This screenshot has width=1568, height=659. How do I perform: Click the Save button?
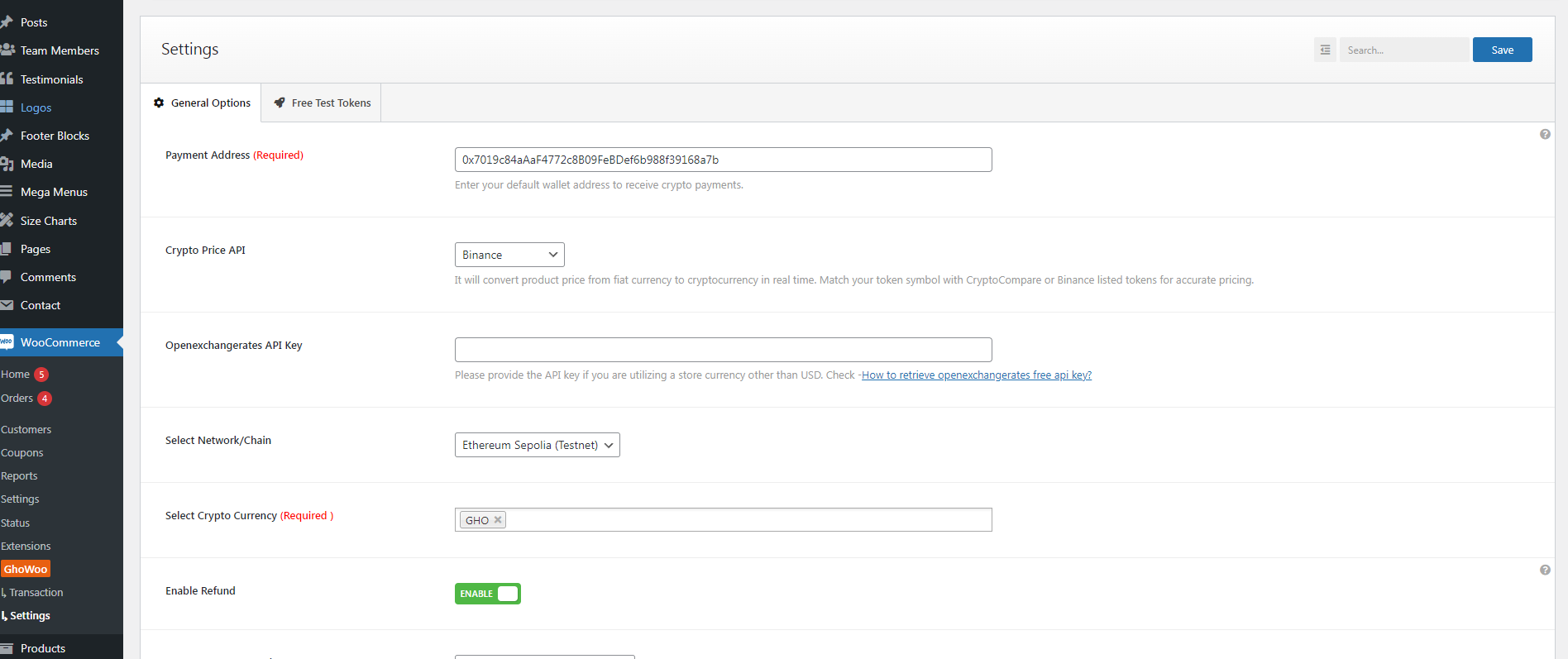click(1502, 50)
